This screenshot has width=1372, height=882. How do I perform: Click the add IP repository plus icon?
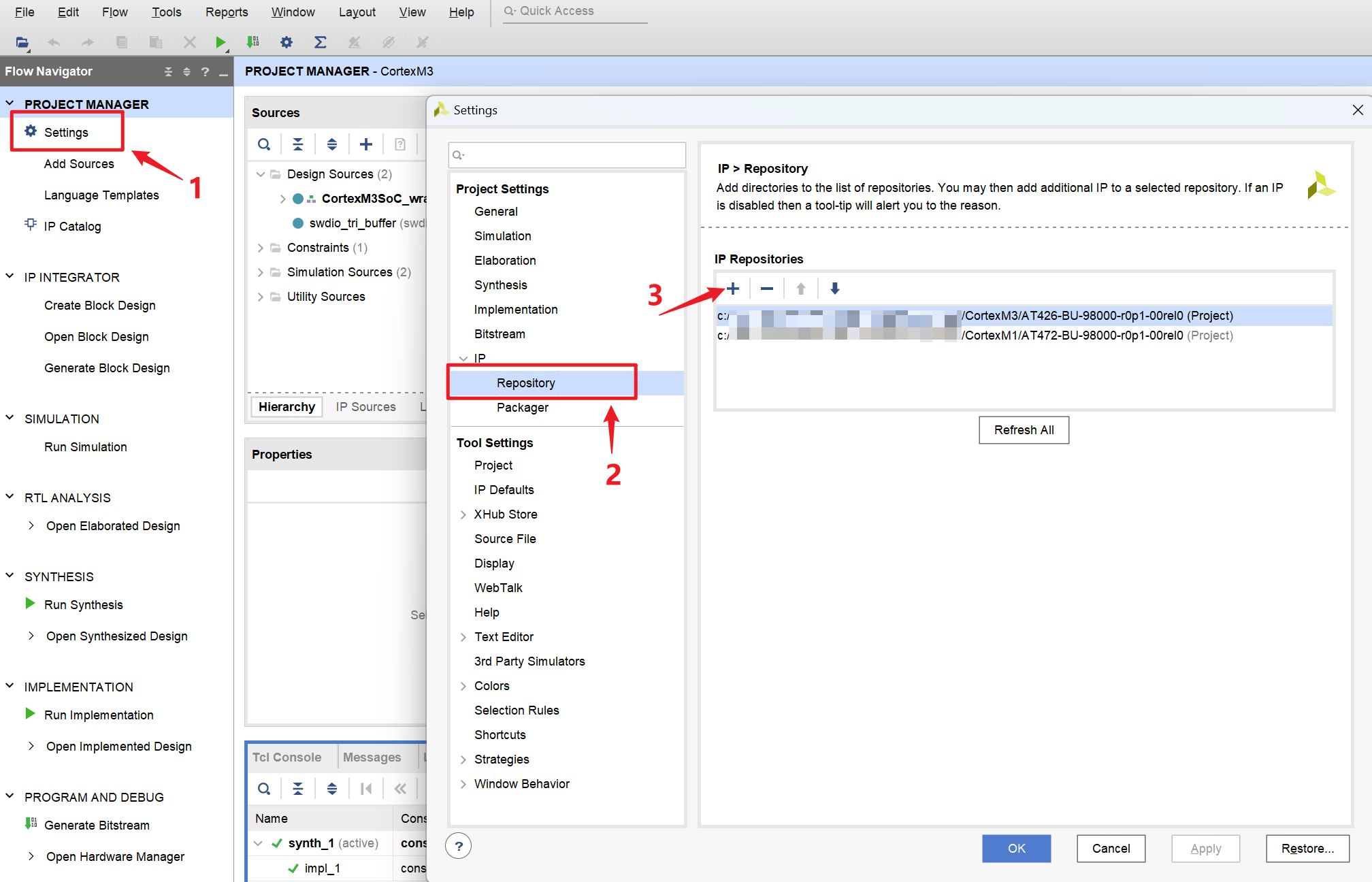coord(733,289)
